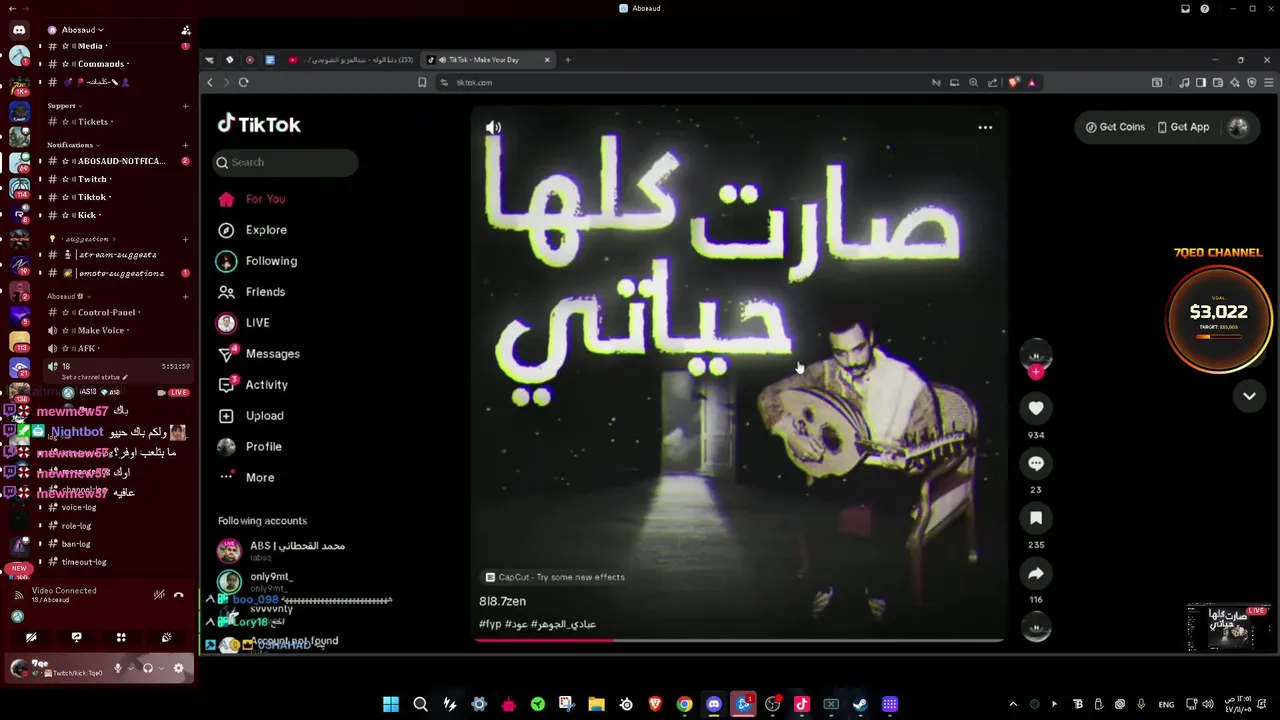Image resolution: width=1280 pixels, height=720 pixels.
Task: Open the ABS following account
Action: tap(282, 550)
